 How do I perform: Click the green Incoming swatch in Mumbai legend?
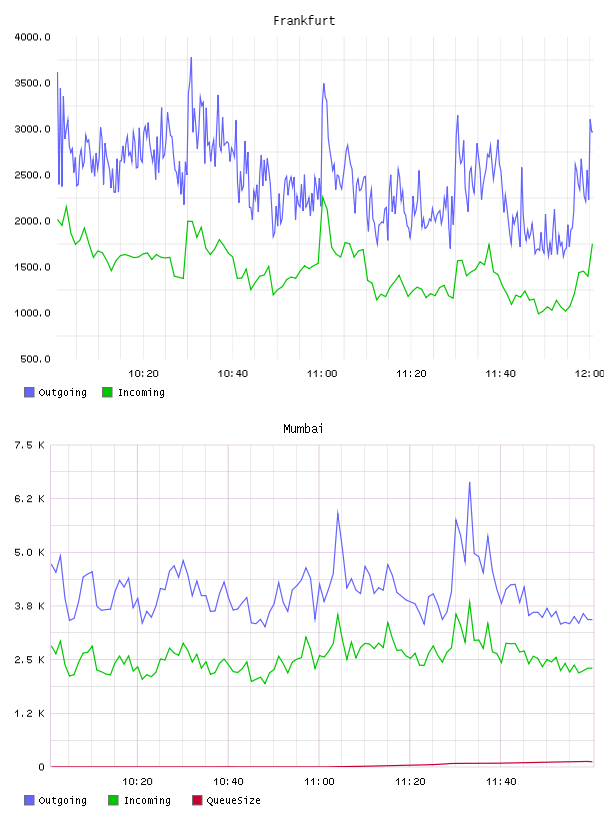pos(113,800)
